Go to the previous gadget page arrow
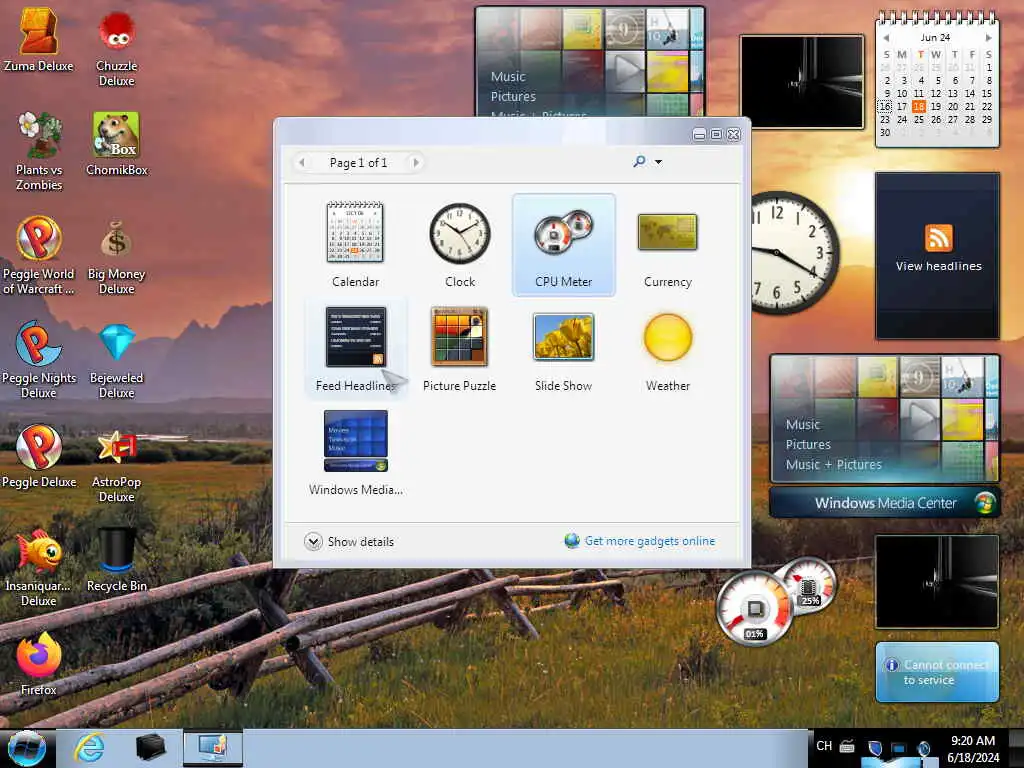This screenshot has height=768, width=1024. pos(302,163)
